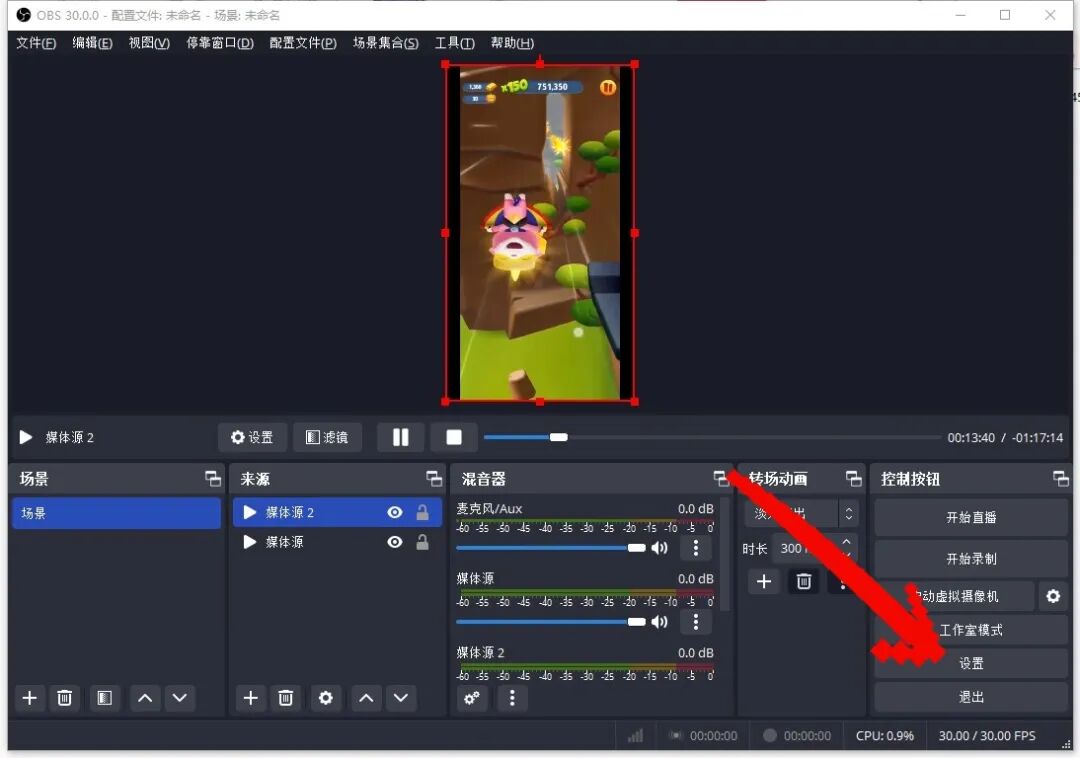Open the 场景集合(S) menu
The height and width of the screenshot is (758, 1080).
pyautogui.click(x=385, y=43)
